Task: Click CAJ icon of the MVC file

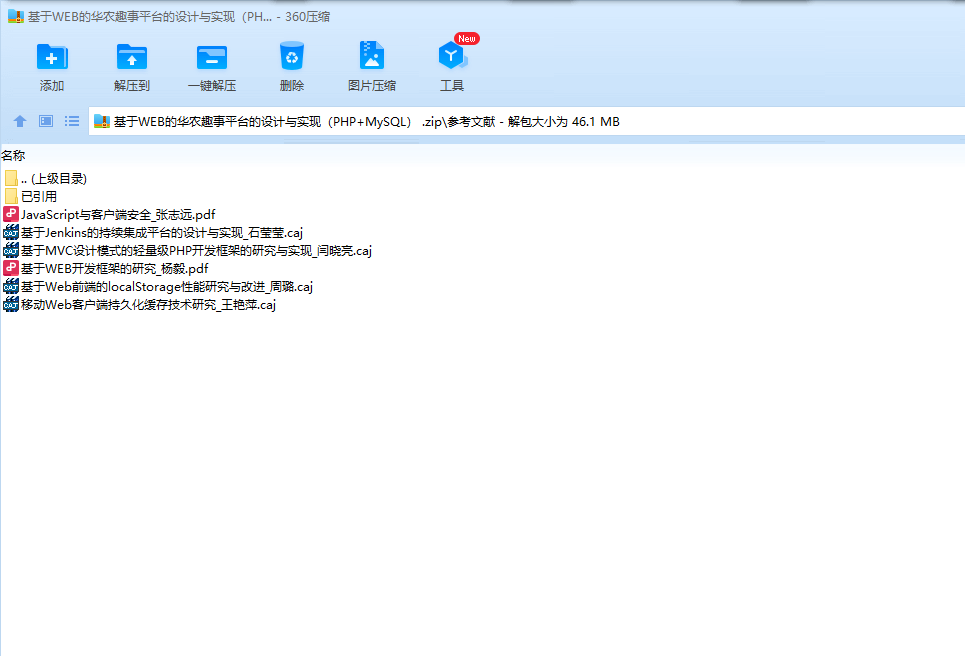Action: 10,250
